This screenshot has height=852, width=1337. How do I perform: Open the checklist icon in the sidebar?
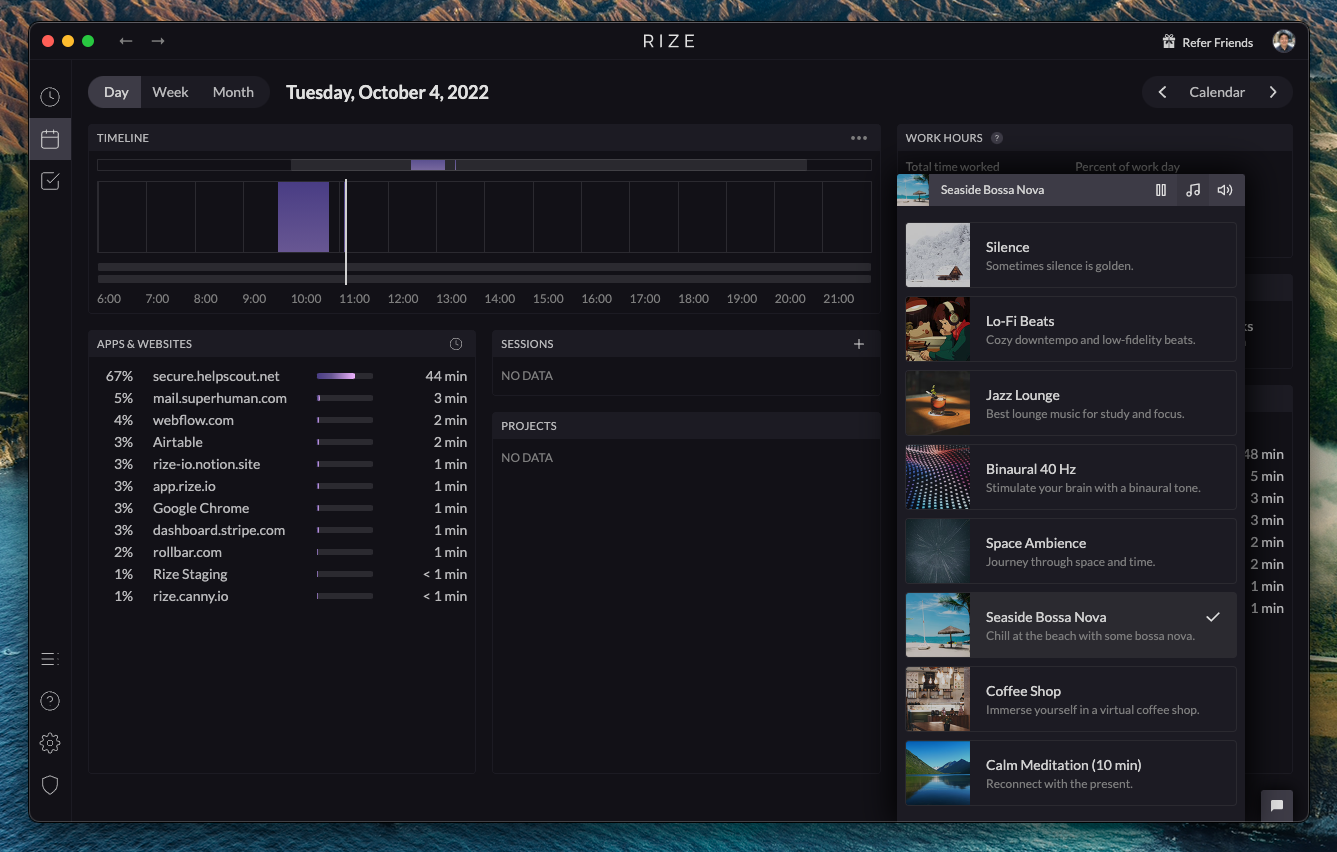pyautogui.click(x=50, y=181)
